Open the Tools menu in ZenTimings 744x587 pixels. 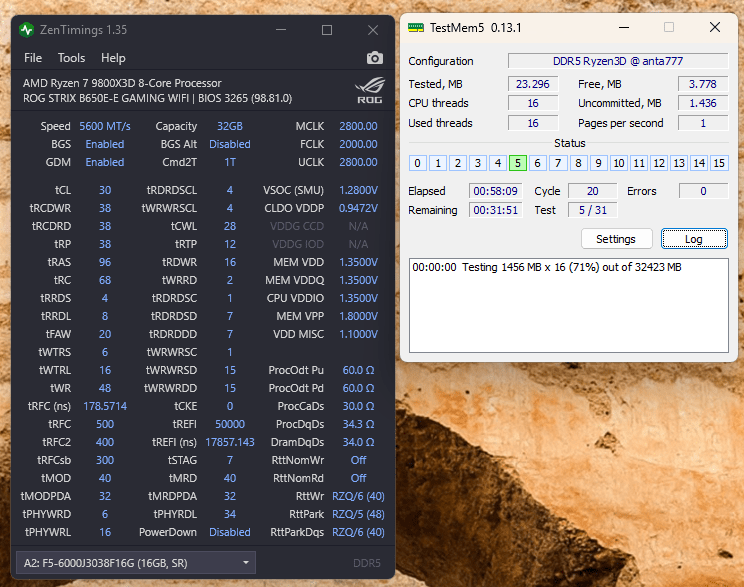(x=71, y=58)
